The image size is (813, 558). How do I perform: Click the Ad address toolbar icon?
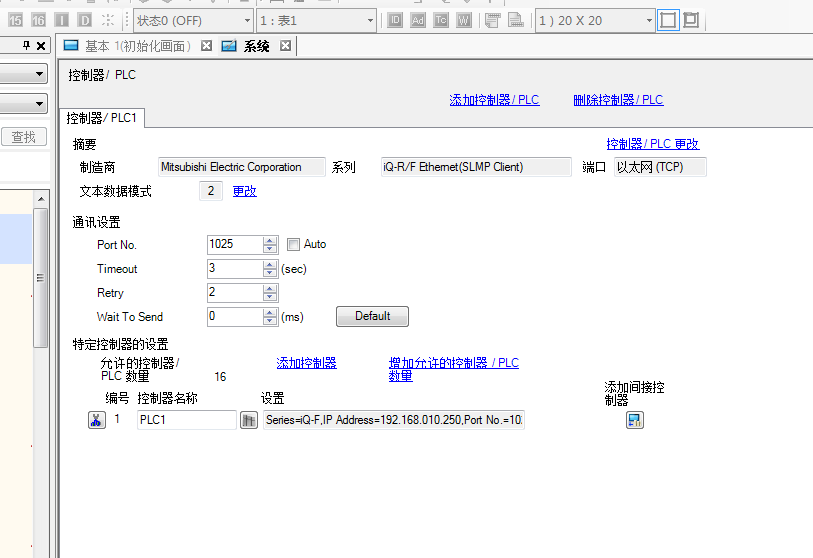[x=418, y=20]
